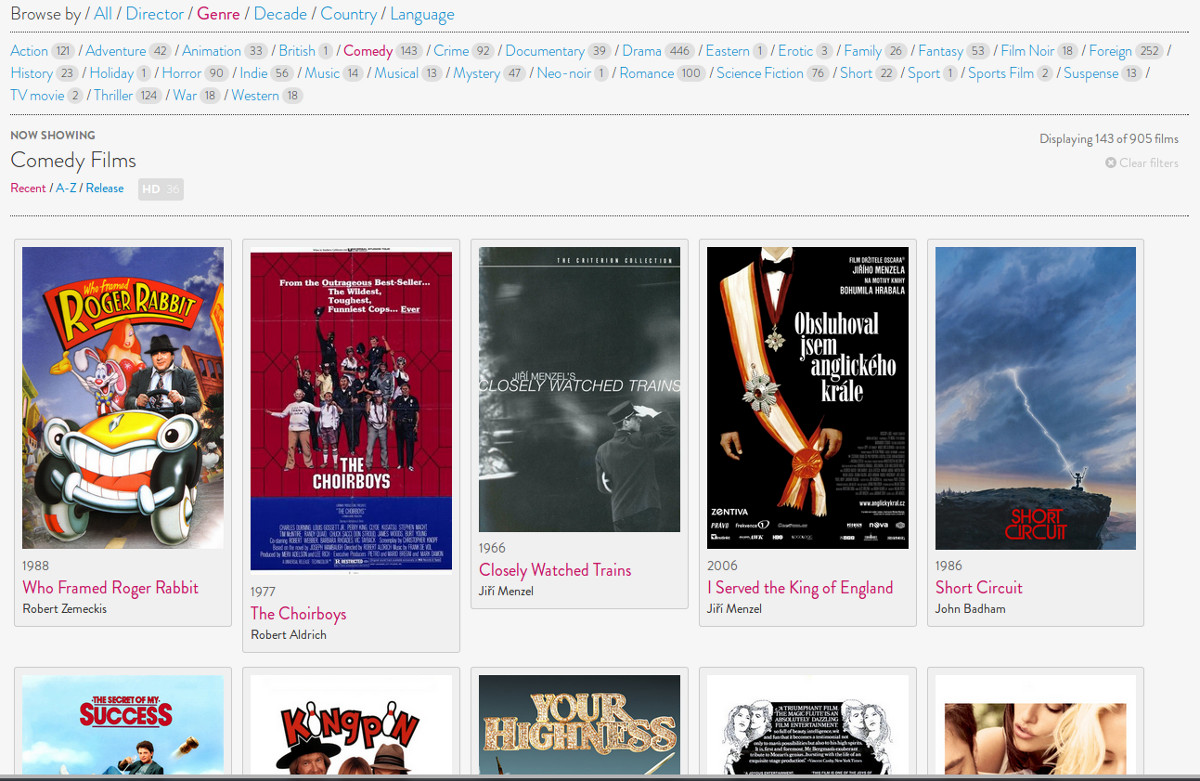Open the Closely Watched Trains poster
Screen dimensions: 1200x781
[x=579, y=389]
